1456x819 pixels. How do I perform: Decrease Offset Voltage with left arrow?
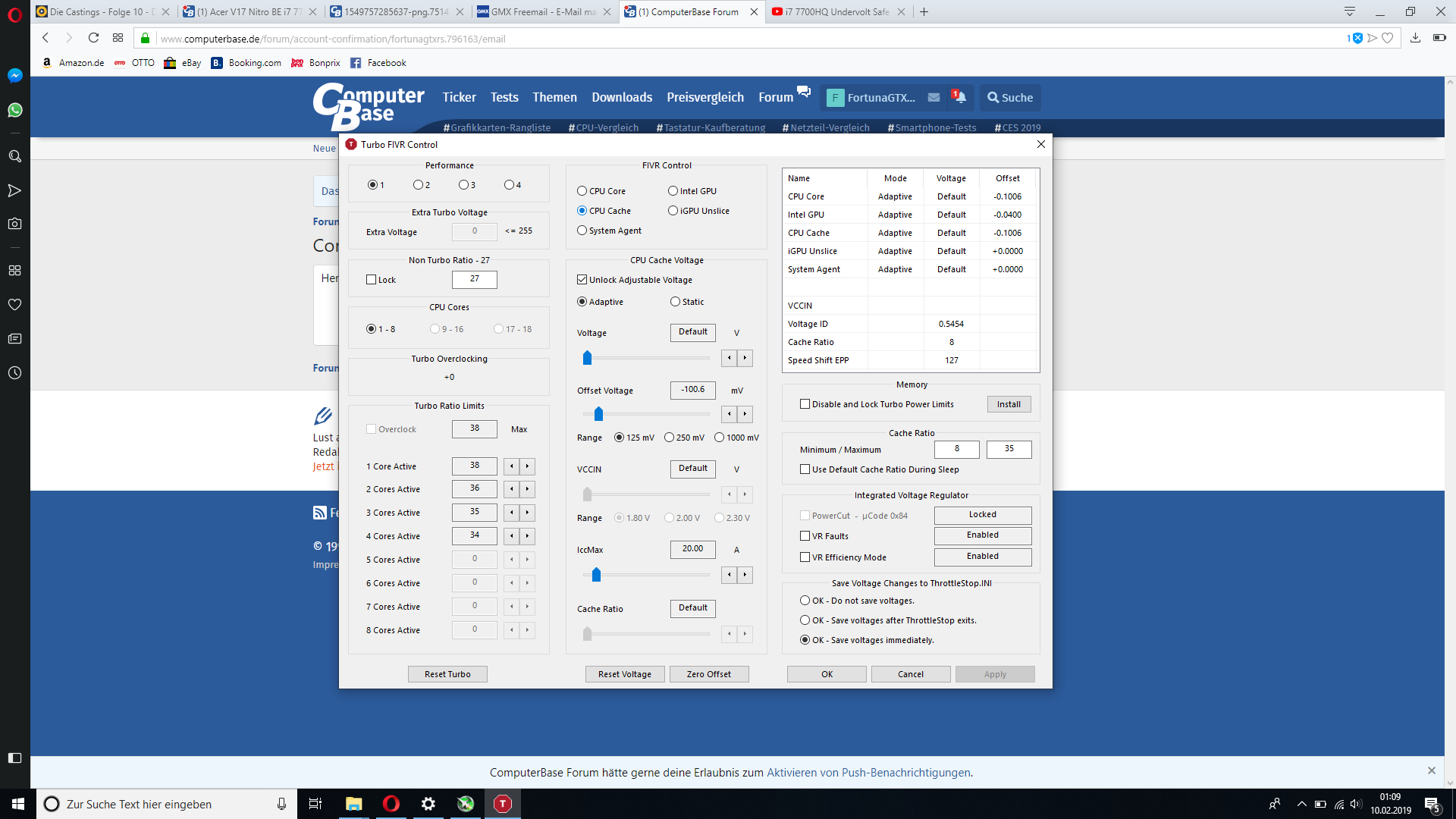pyautogui.click(x=729, y=413)
